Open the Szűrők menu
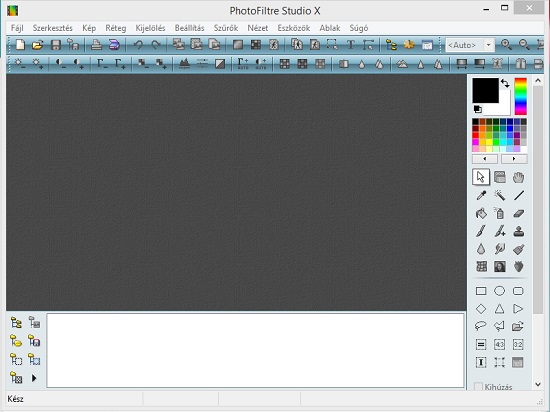Screen dimensions: 550x412 coord(226,28)
